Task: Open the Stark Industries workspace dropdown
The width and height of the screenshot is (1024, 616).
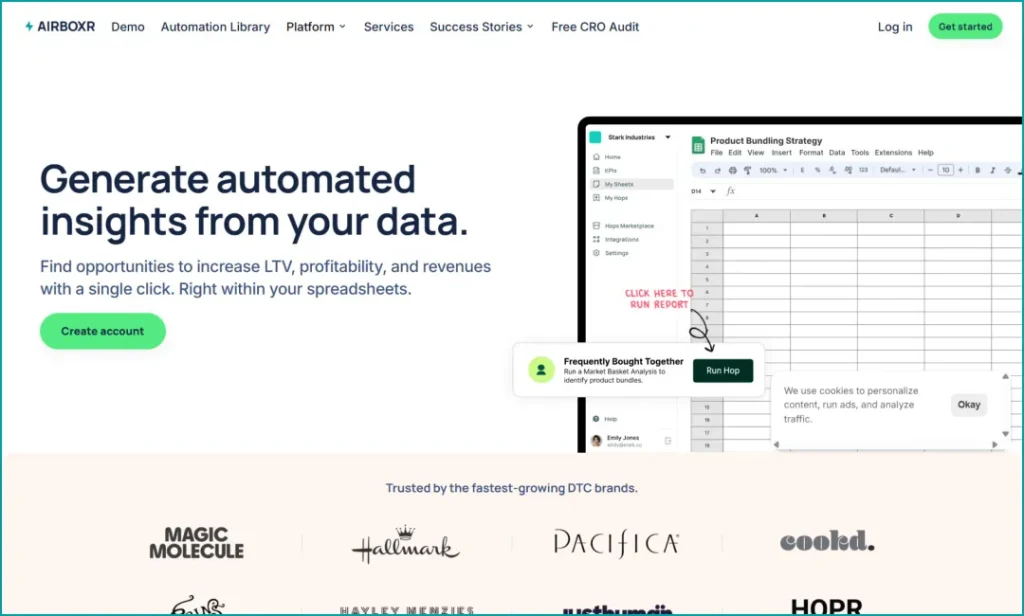Action: point(667,137)
